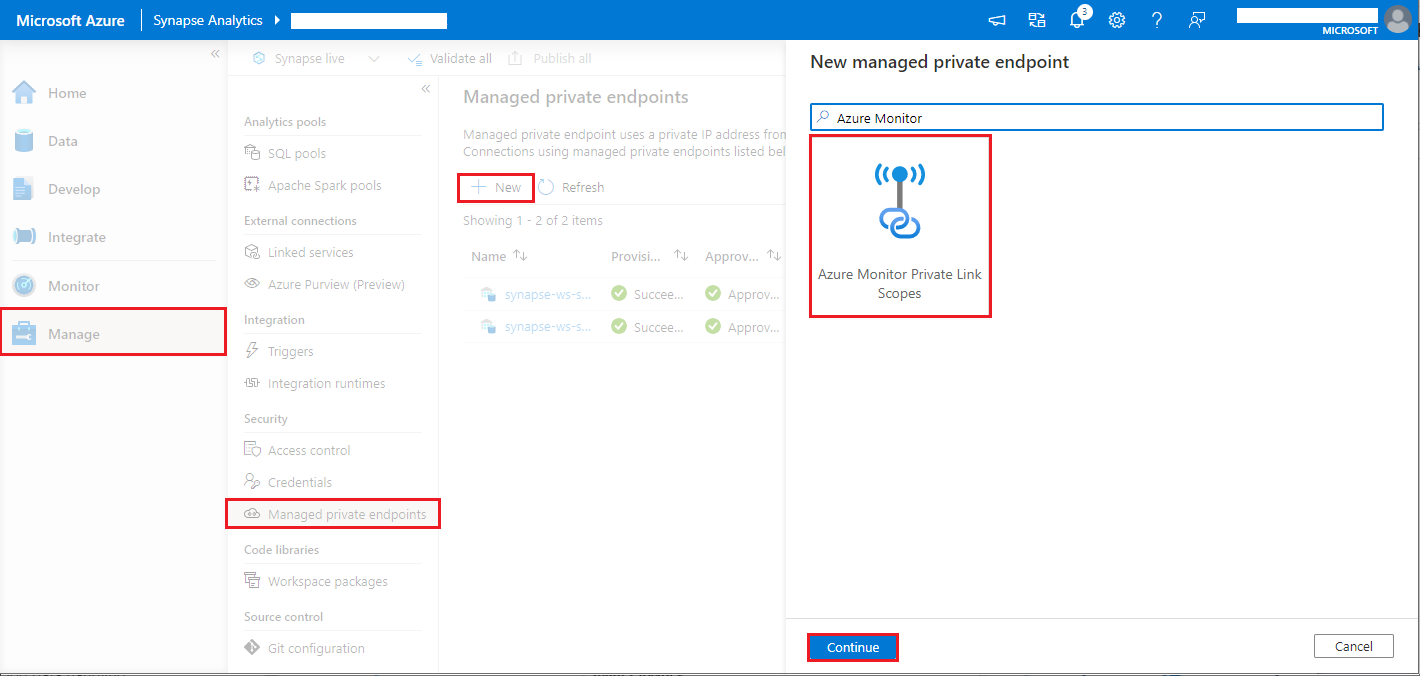The image size is (1420, 676).
Task: Open the Integrate hub icon
Action: tap(22, 236)
